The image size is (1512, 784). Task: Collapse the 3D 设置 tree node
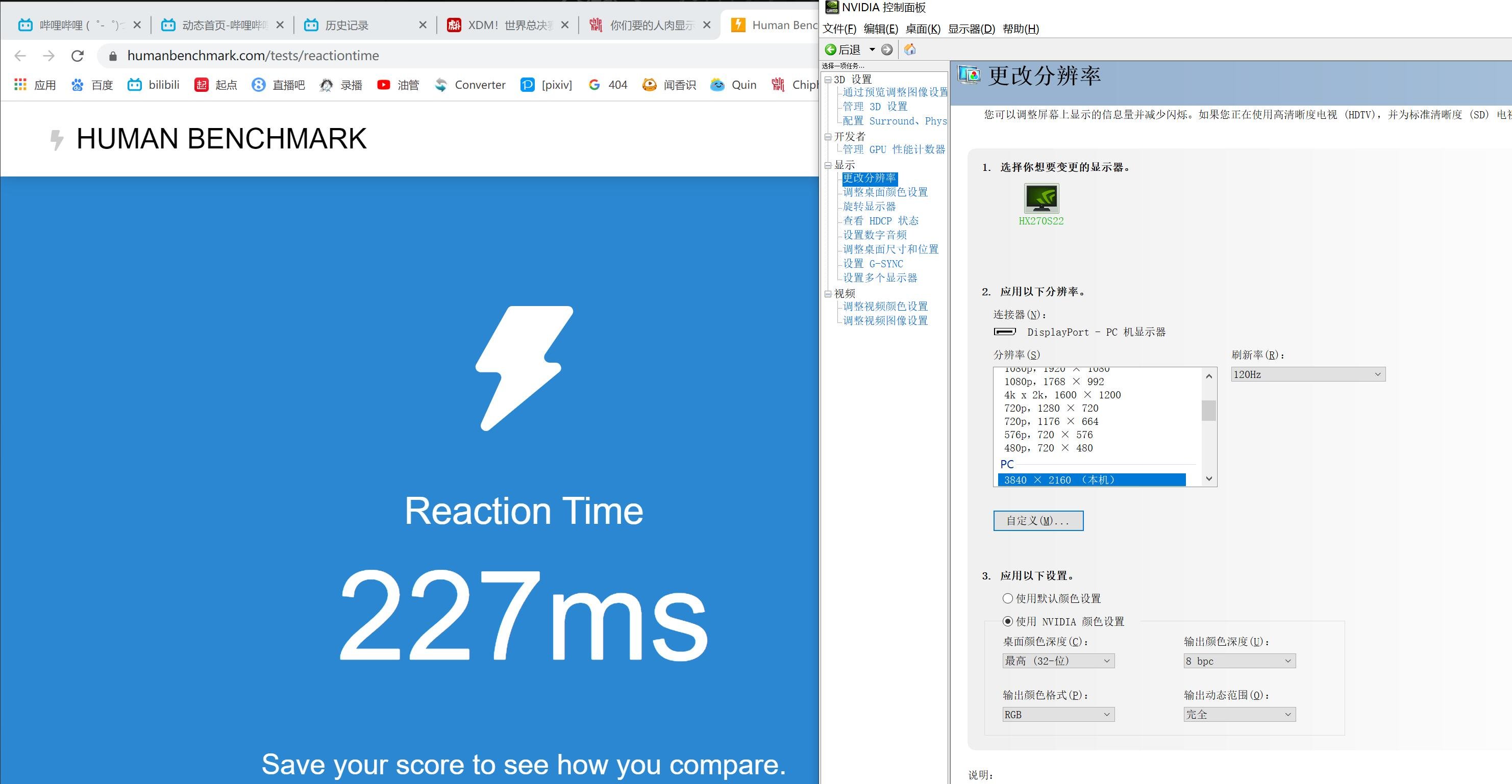pos(828,79)
